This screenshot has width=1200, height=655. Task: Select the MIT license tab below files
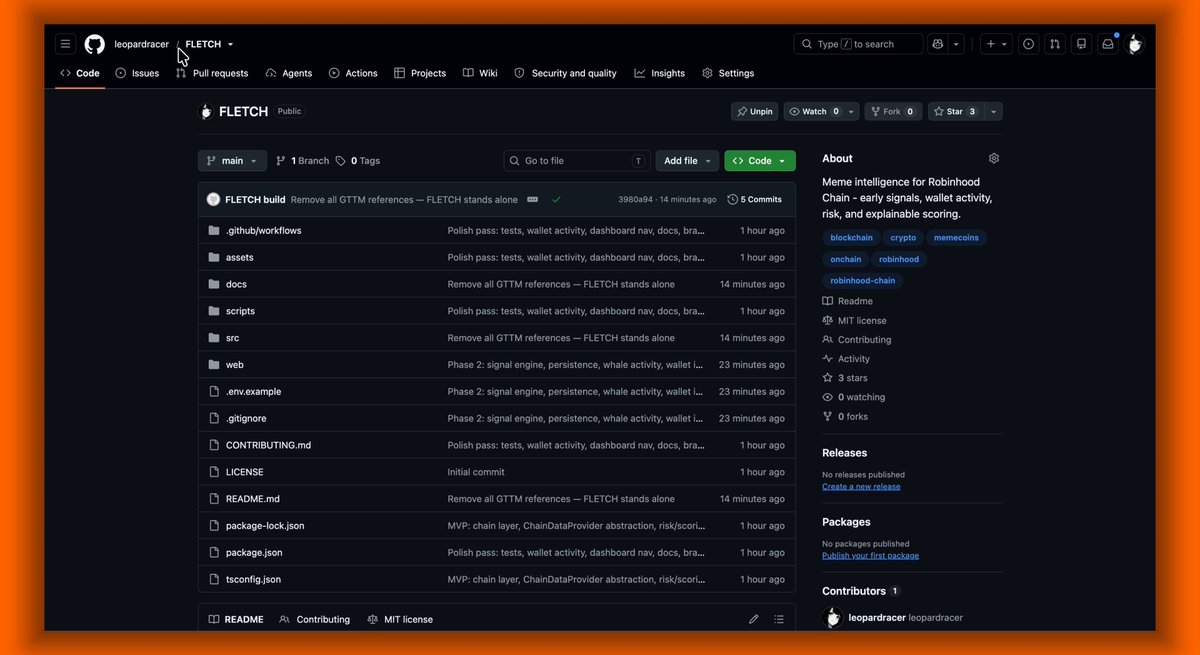[400, 619]
